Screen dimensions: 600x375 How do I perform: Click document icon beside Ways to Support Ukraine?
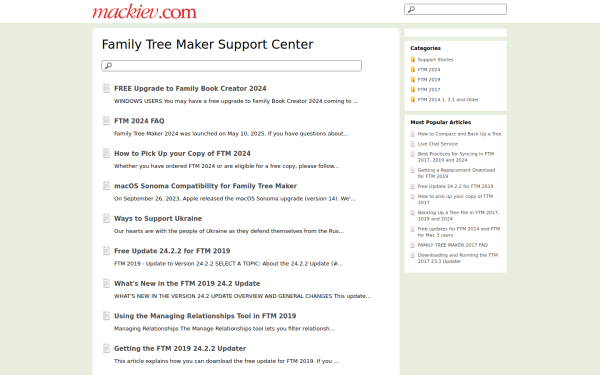(106, 218)
